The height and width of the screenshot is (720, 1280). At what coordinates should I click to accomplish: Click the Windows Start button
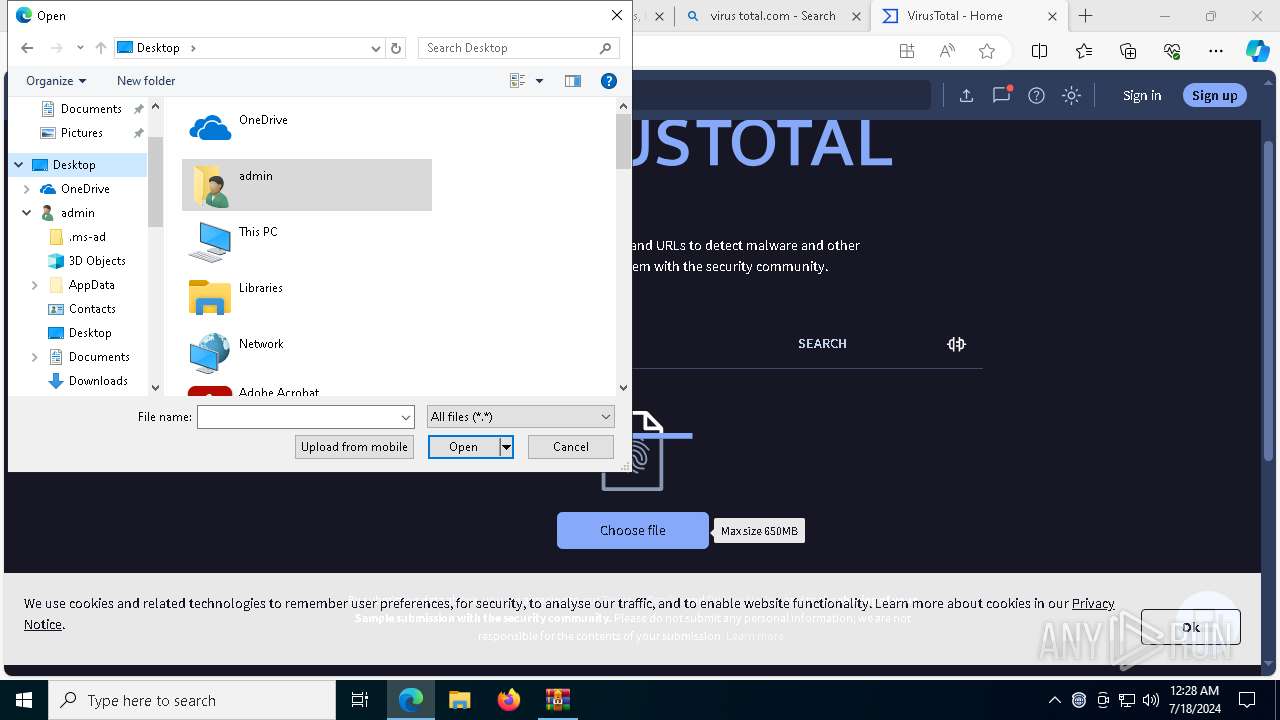pos(24,700)
